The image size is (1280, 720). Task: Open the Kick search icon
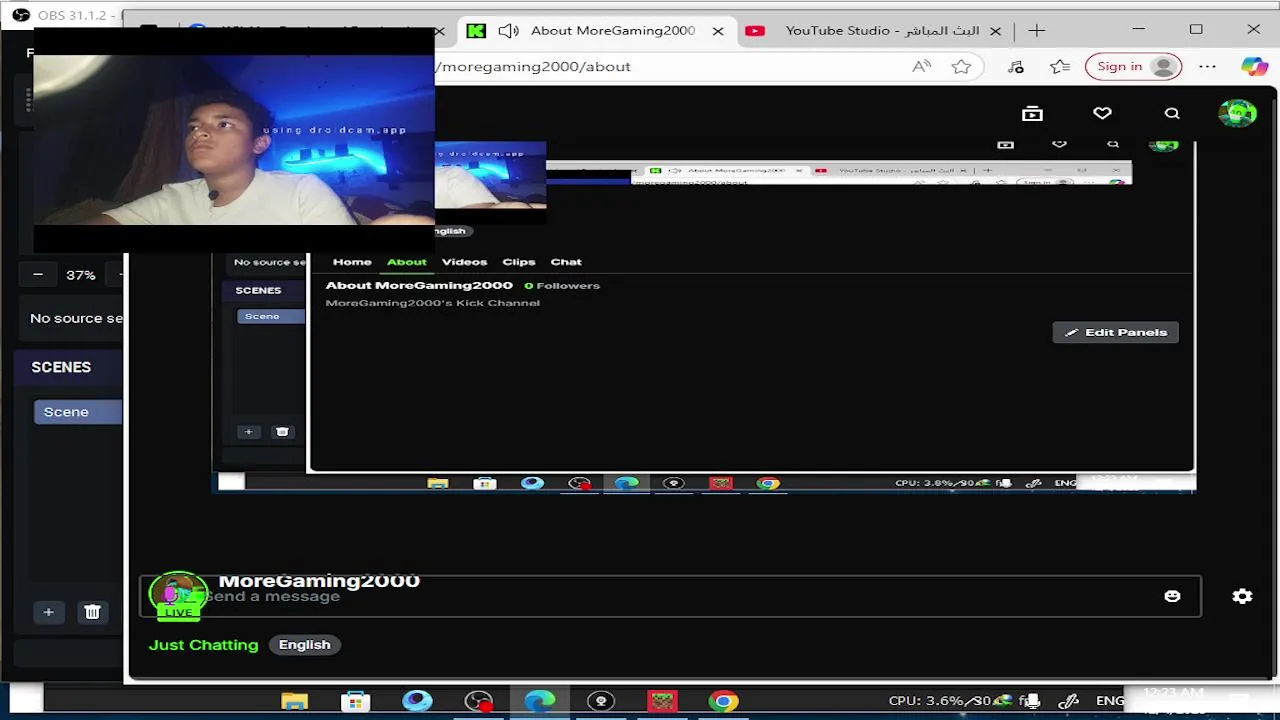click(1172, 113)
